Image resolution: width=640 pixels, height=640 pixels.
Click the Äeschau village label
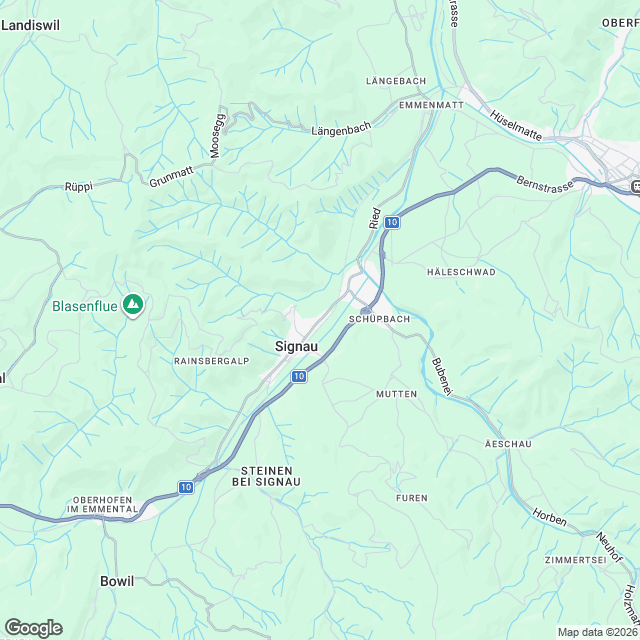click(508, 444)
